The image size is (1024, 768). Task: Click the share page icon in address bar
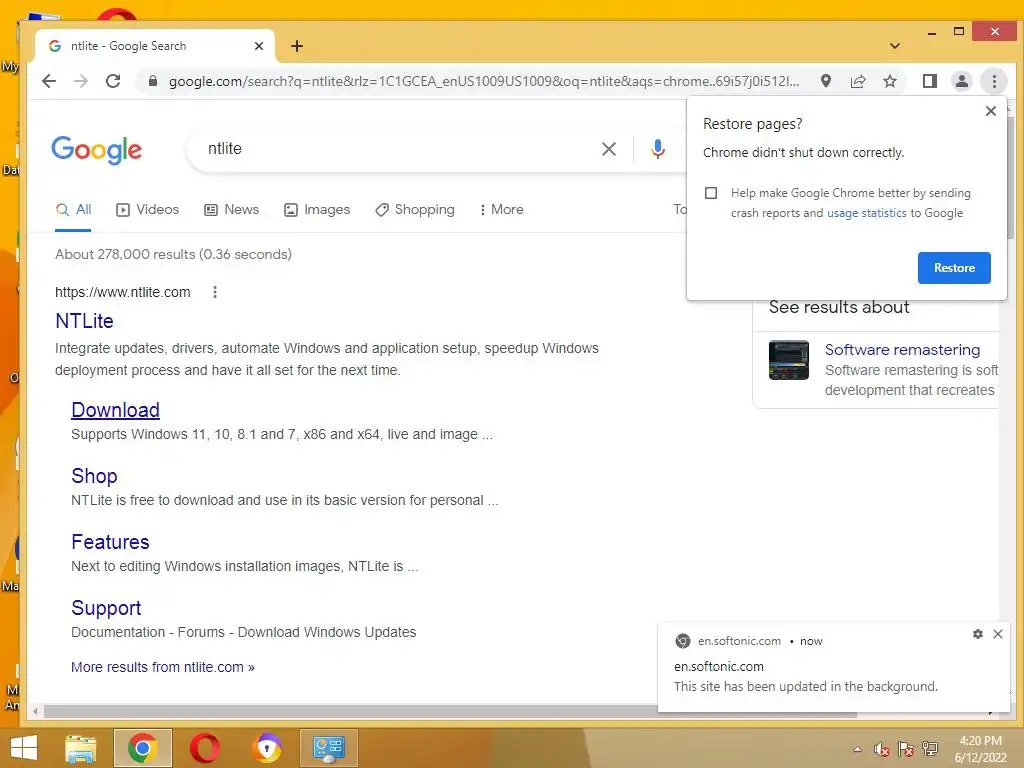point(857,81)
